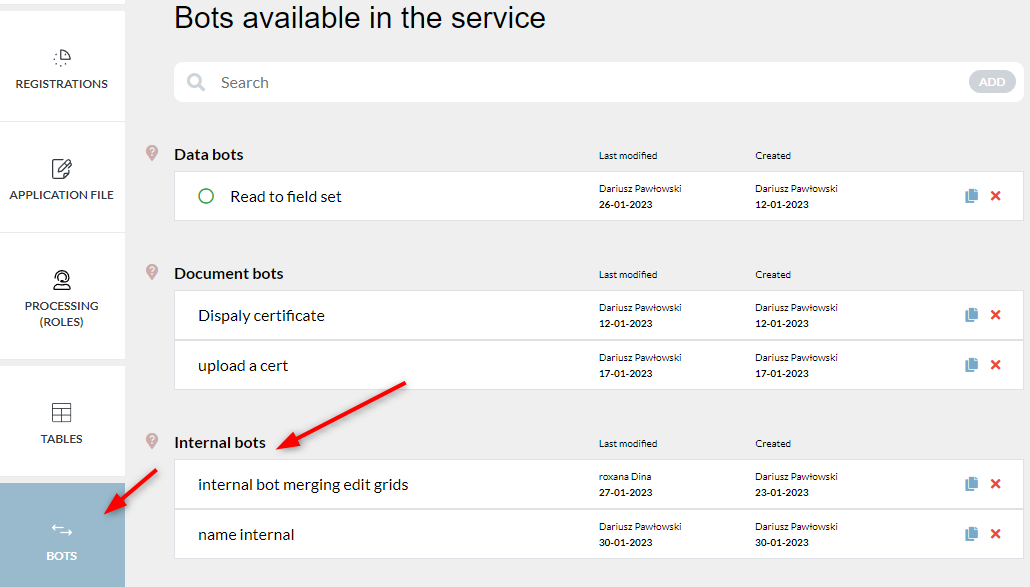Copy the internal bot merging edit grids
The width and height of the screenshot is (1030, 587).
click(x=972, y=484)
